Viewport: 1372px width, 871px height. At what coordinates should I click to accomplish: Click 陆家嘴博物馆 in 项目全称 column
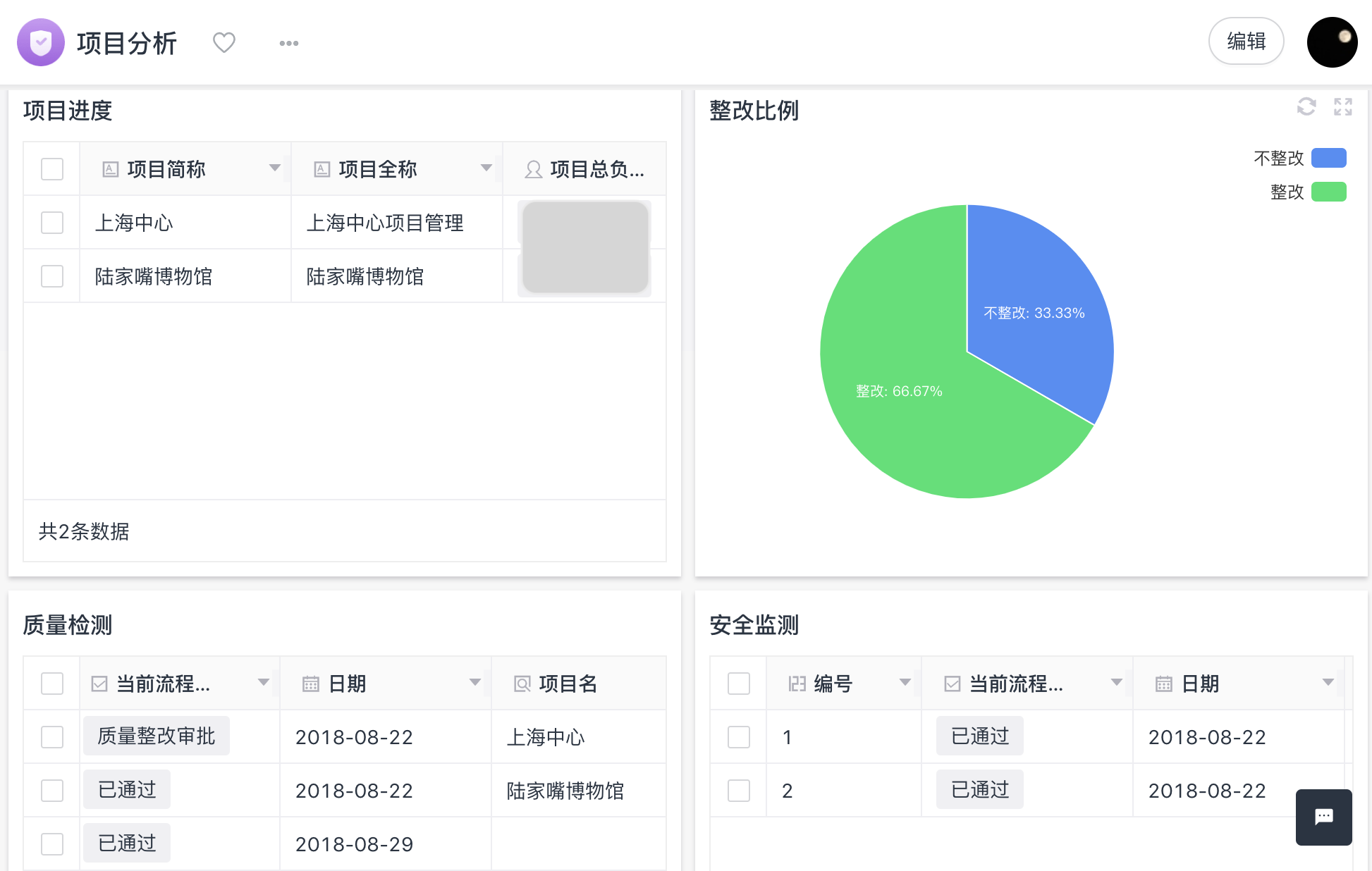click(x=365, y=276)
